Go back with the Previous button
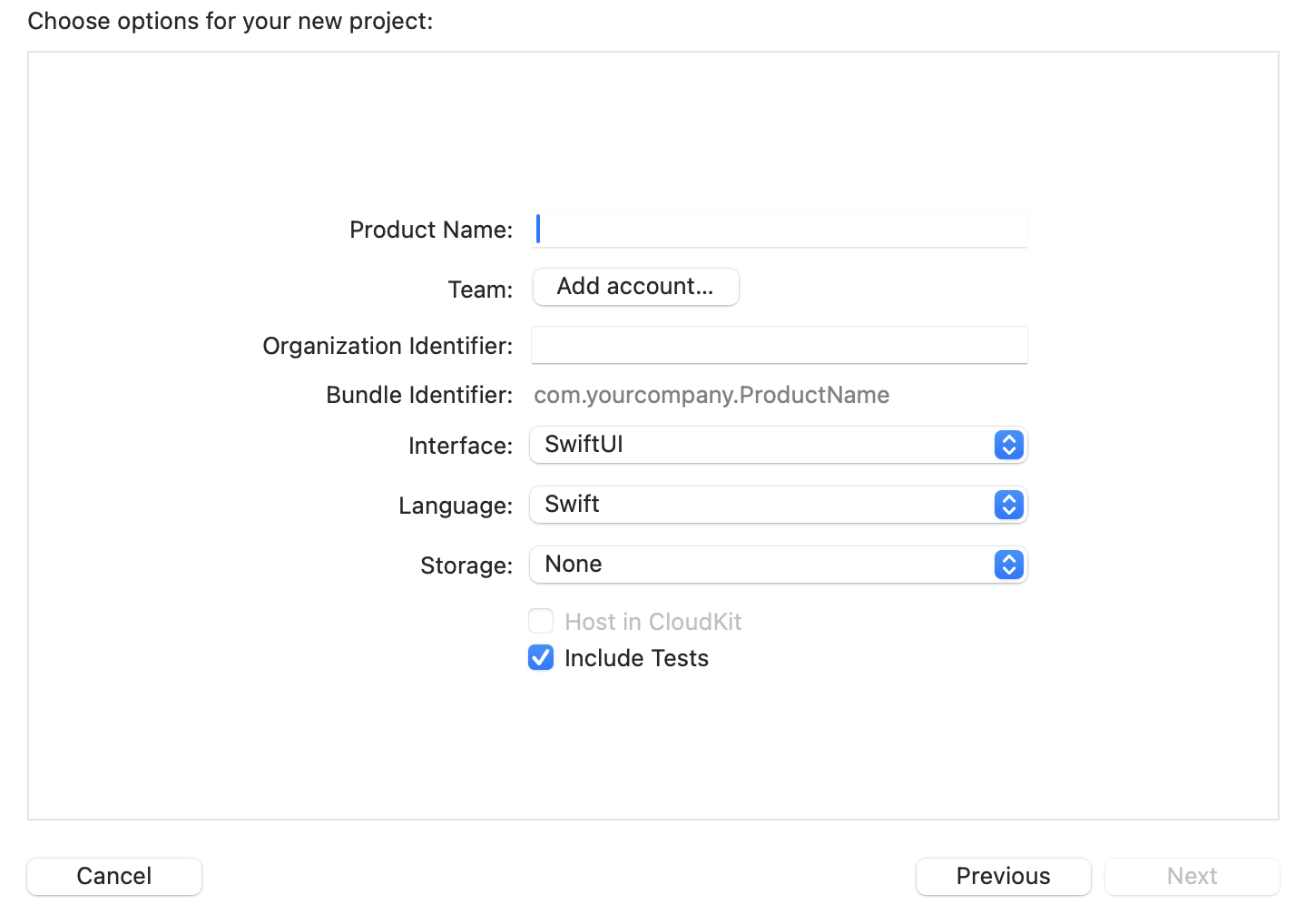Viewport: 1305px width, 924px height. [1003, 876]
